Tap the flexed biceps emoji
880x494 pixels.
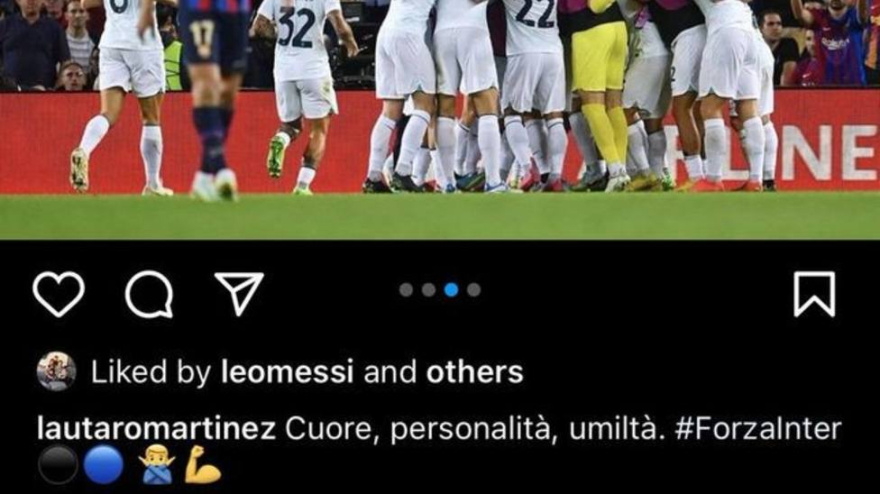coord(203,465)
